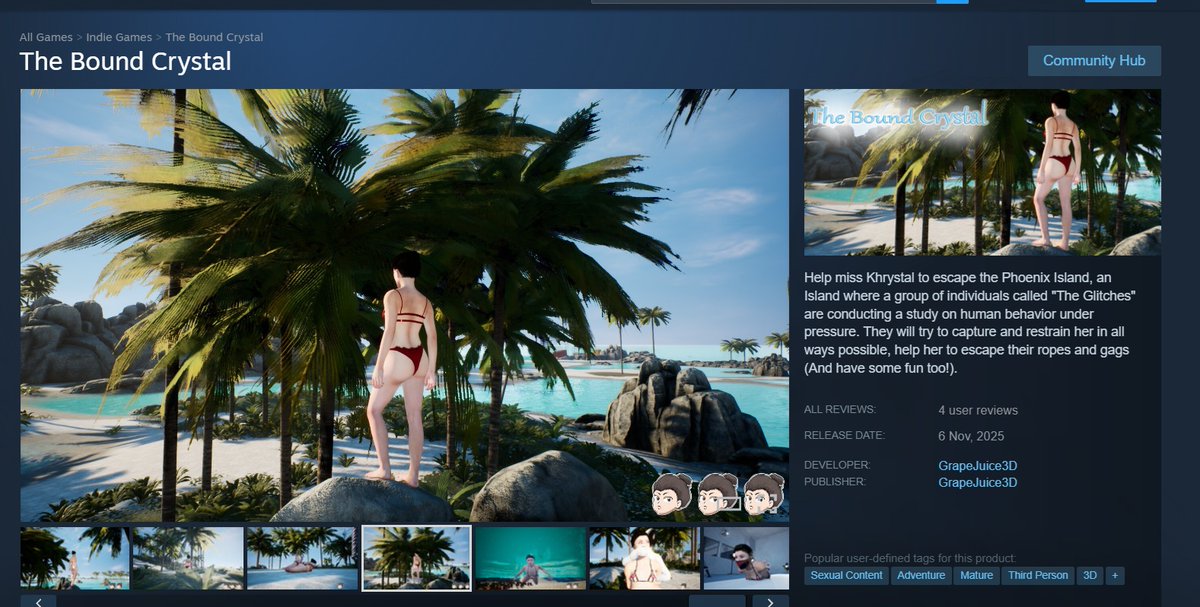The height and width of the screenshot is (607, 1200).
Task: Open first screenshot thumbnail in strip
Action: click(75, 558)
